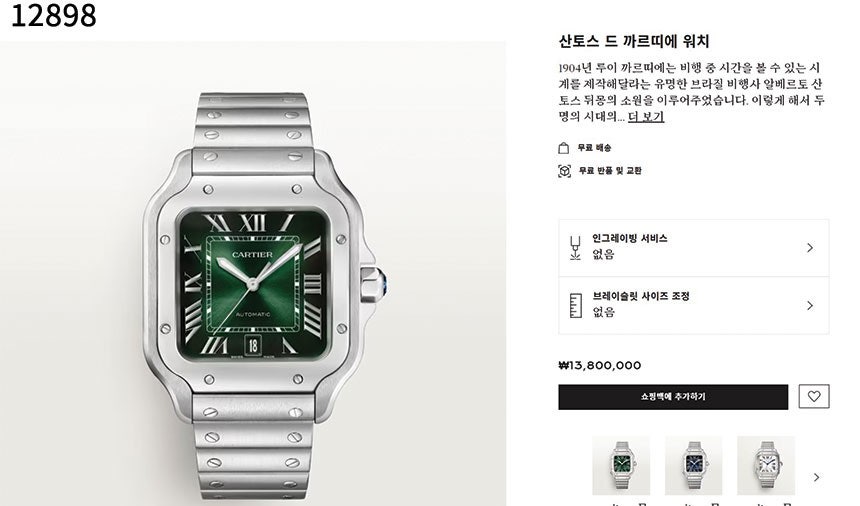
Task: Expand the engraving service option chevron
Action: tap(810, 248)
